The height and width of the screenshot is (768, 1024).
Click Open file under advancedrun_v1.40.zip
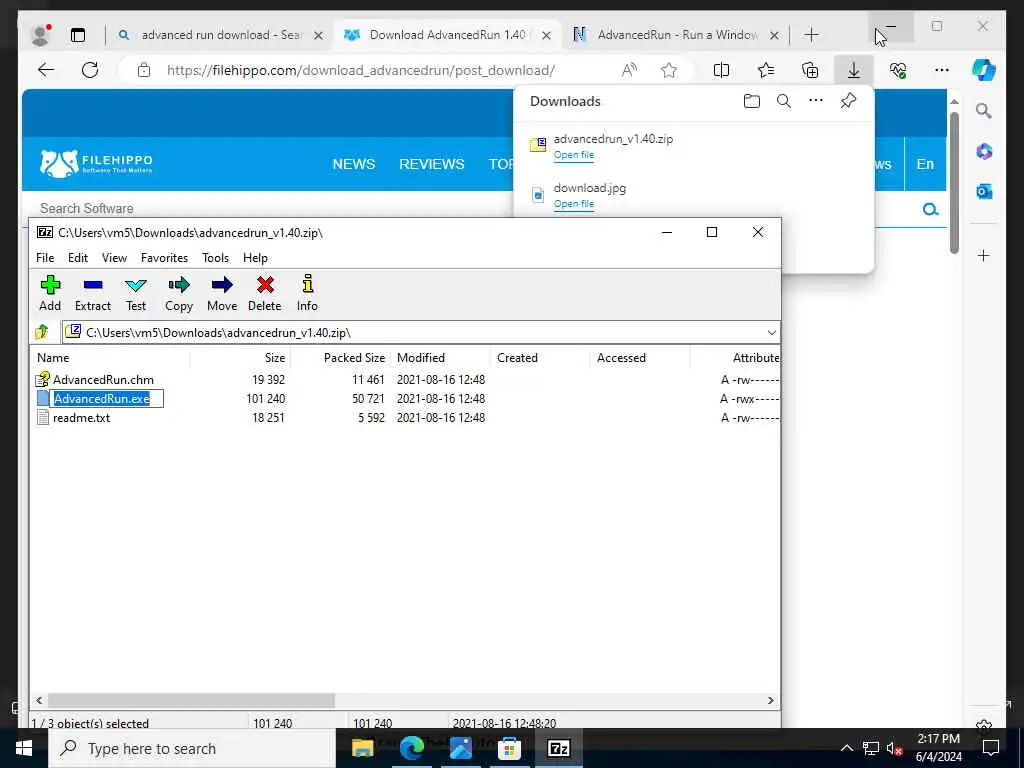pos(573,155)
